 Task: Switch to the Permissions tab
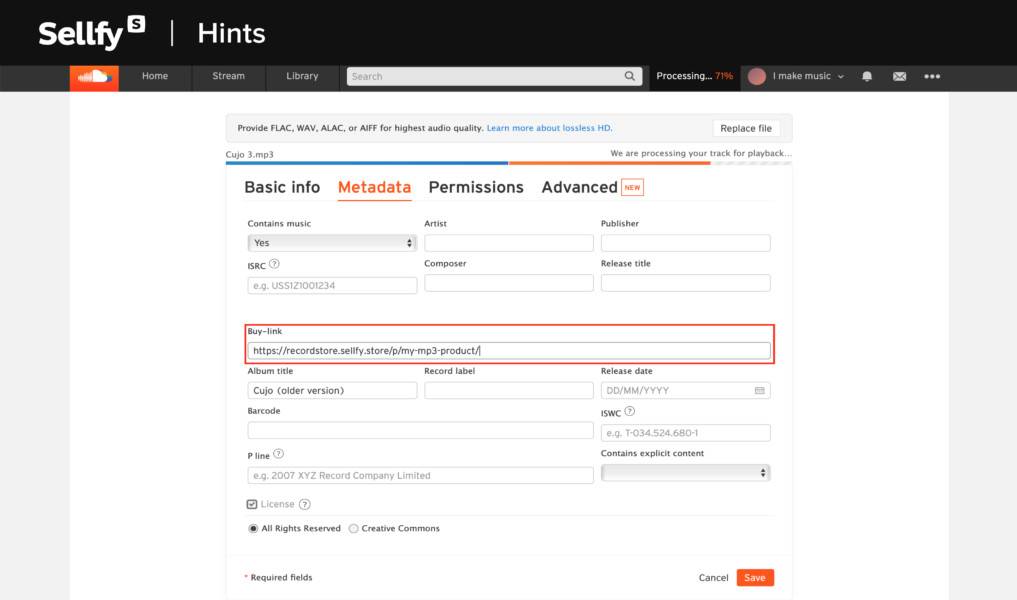(x=476, y=187)
